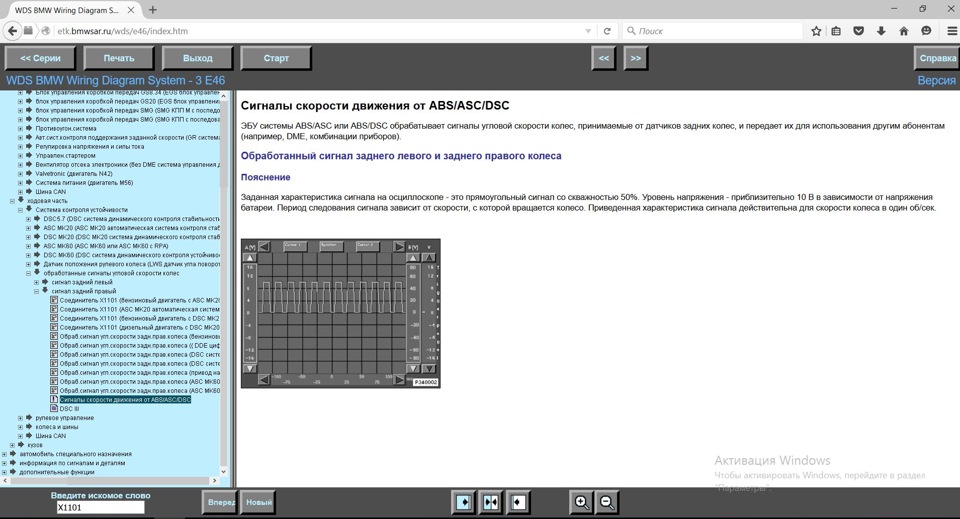
Task: Open the 'Версия' link
Action: tap(936, 80)
